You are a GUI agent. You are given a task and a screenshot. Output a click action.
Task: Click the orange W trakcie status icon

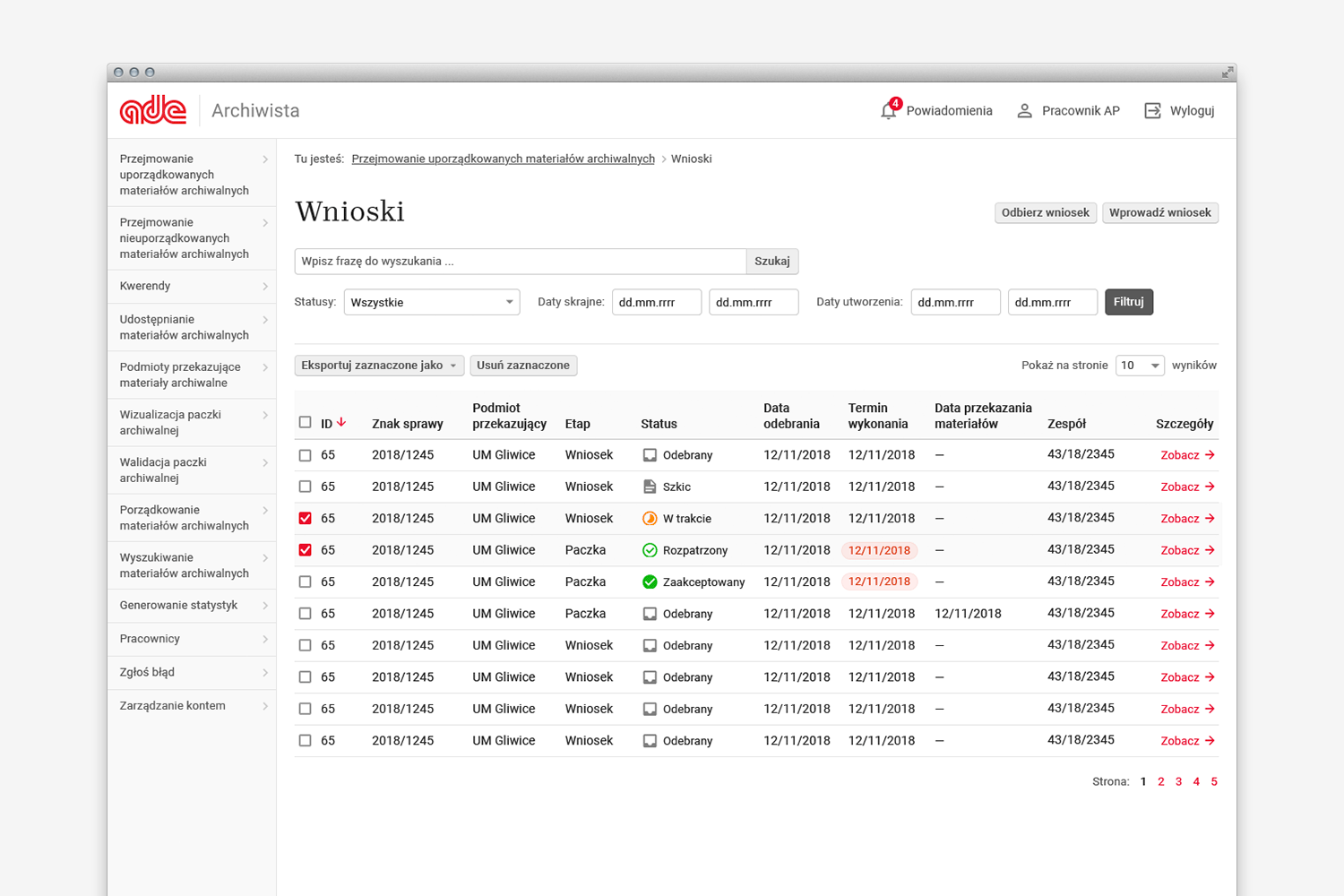[650, 519]
